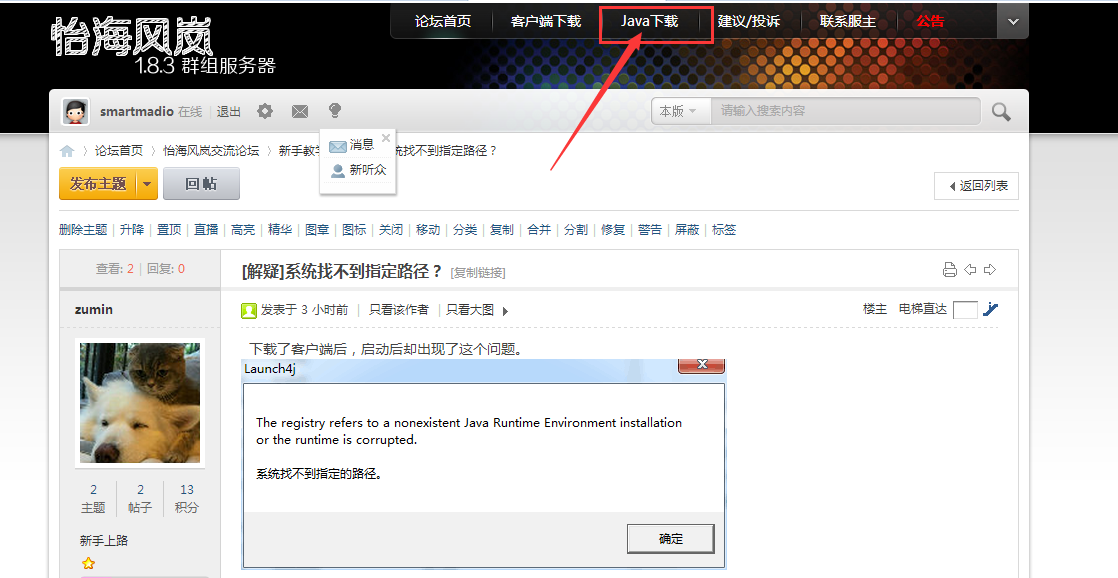This screenshot has width=1118, height=578.
Task: Click the 回帖 reply button
Action: pyautogui.click(x=201, y=184)
